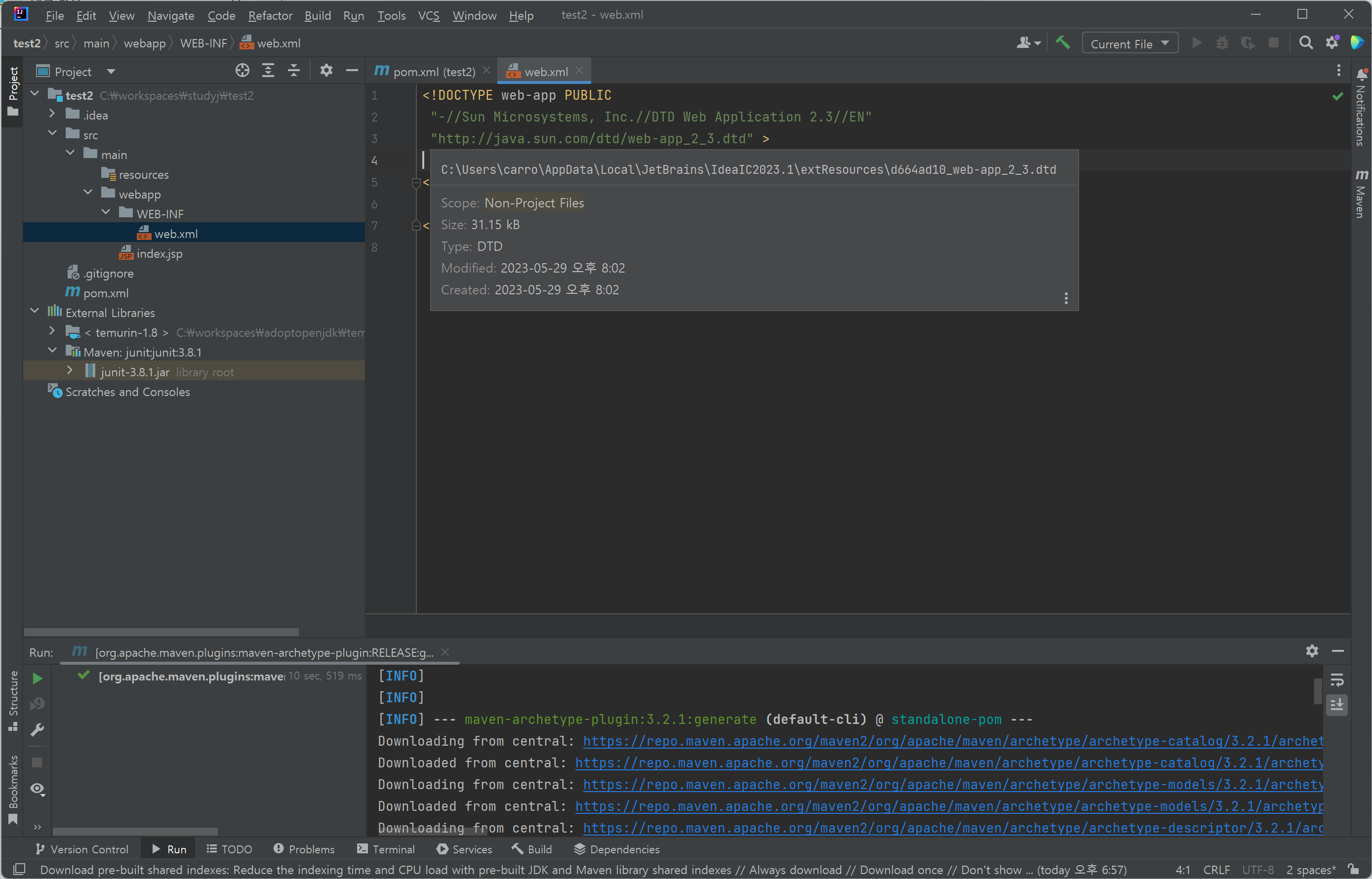1372x879 pixels.
Task: Select index.jsp in project tree
Action: pyautogui.click(x=159, y=253)
